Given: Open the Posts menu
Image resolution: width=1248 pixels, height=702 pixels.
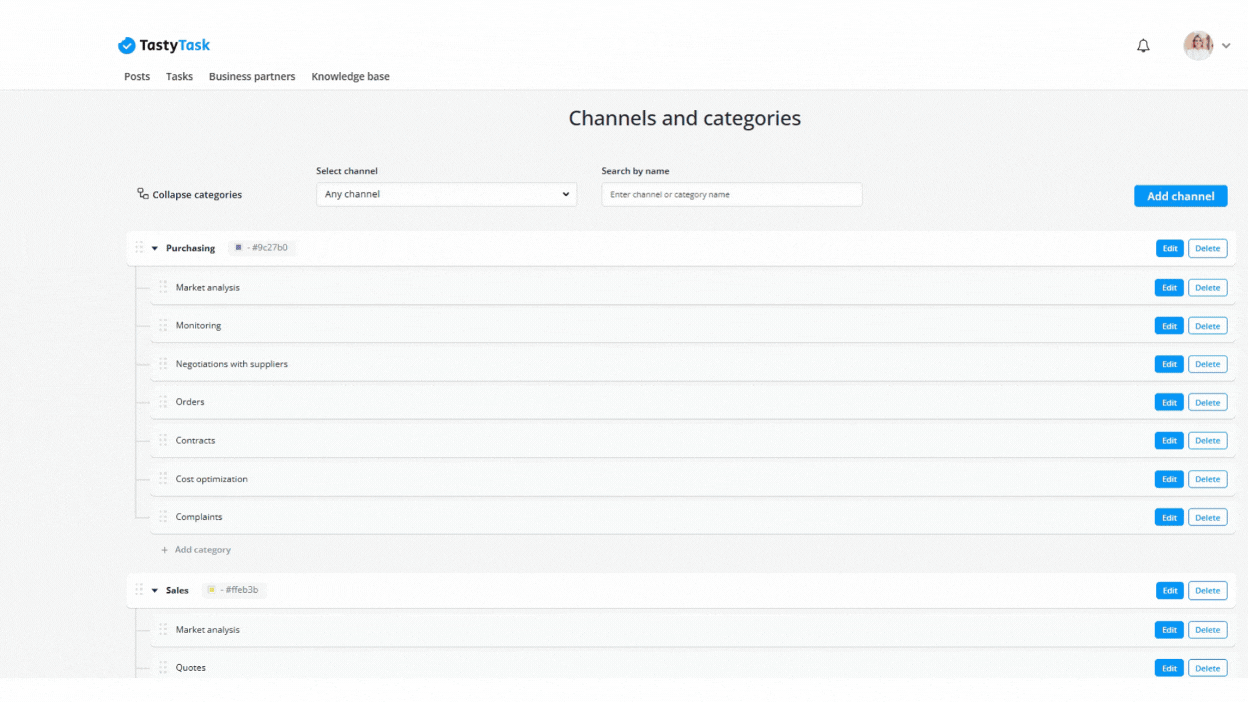Looking at the screenshot, I should point(137,76).
